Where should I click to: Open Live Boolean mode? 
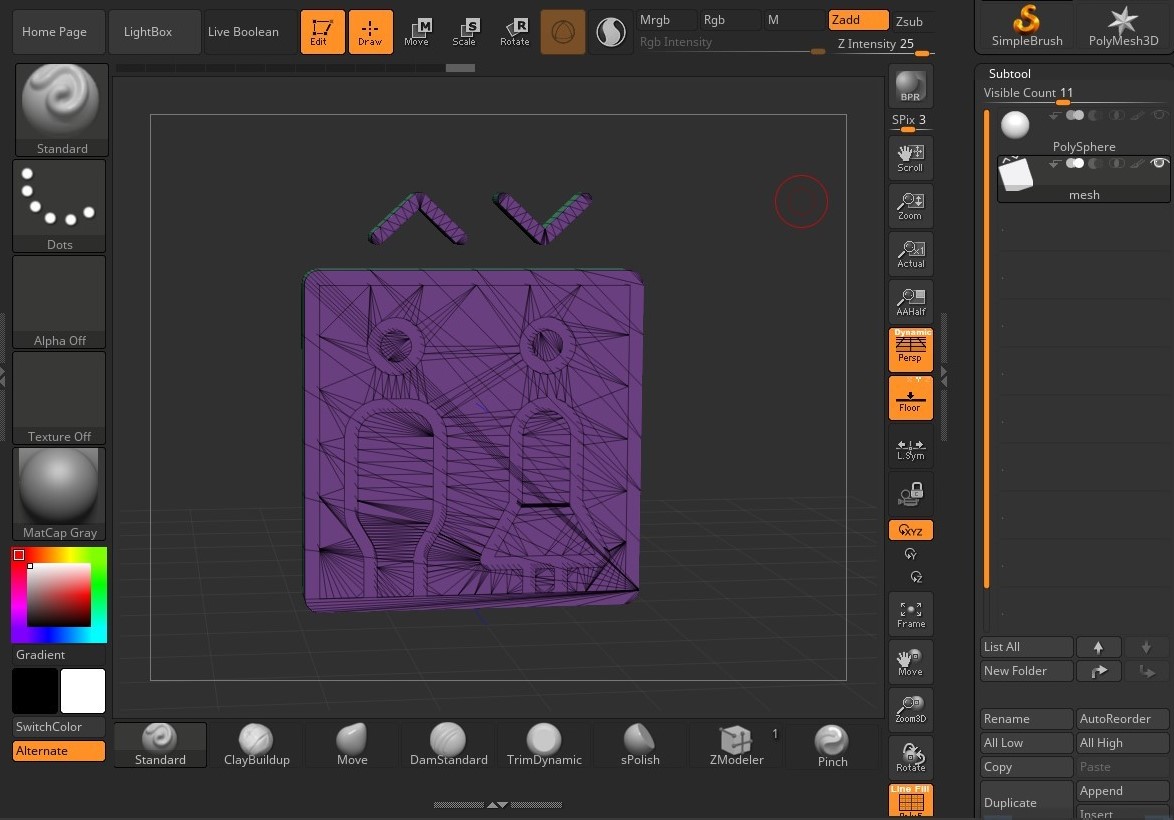(249, 32)
